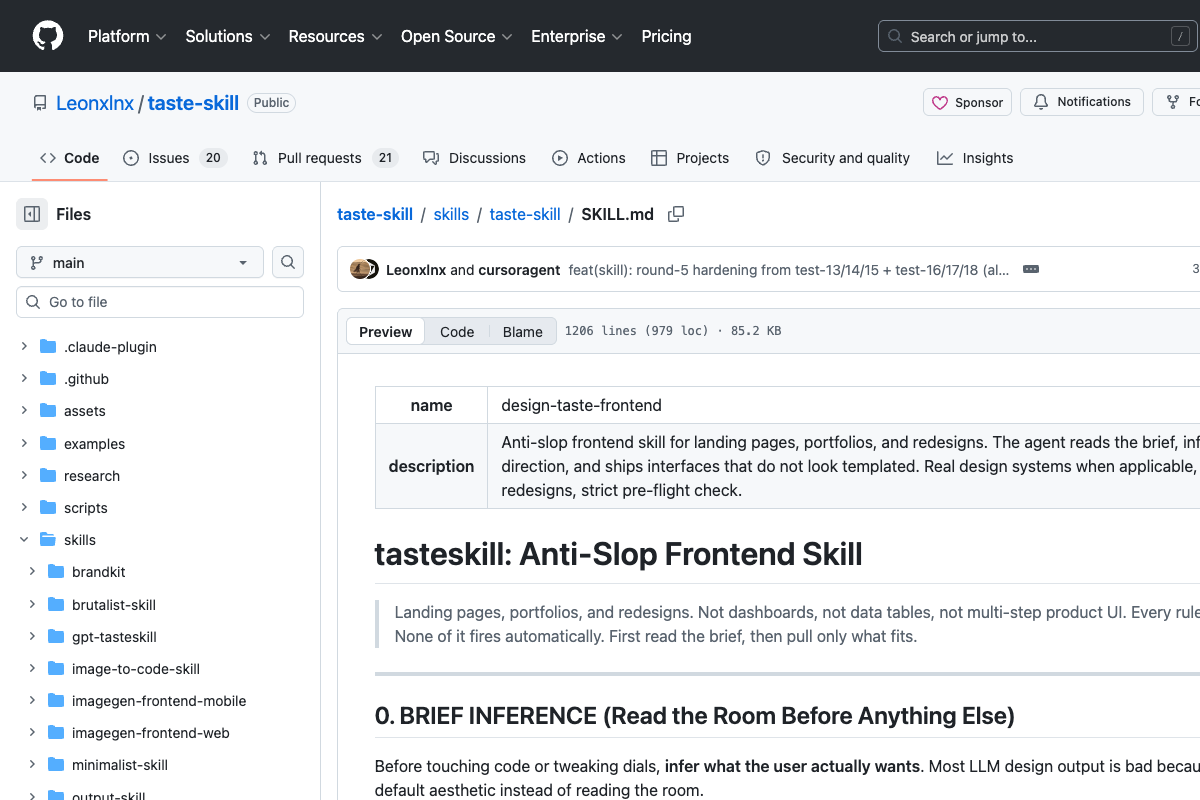Expand the .github folder chevron
The width and height of the screenshot is (1200, 800).
pos(24,379)
